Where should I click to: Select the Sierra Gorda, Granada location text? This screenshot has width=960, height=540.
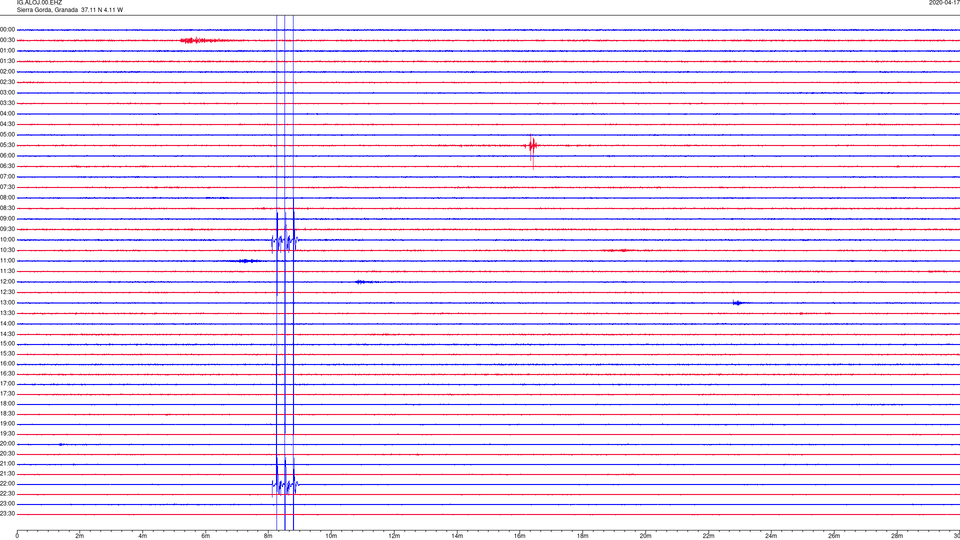(x=47, y=10)
